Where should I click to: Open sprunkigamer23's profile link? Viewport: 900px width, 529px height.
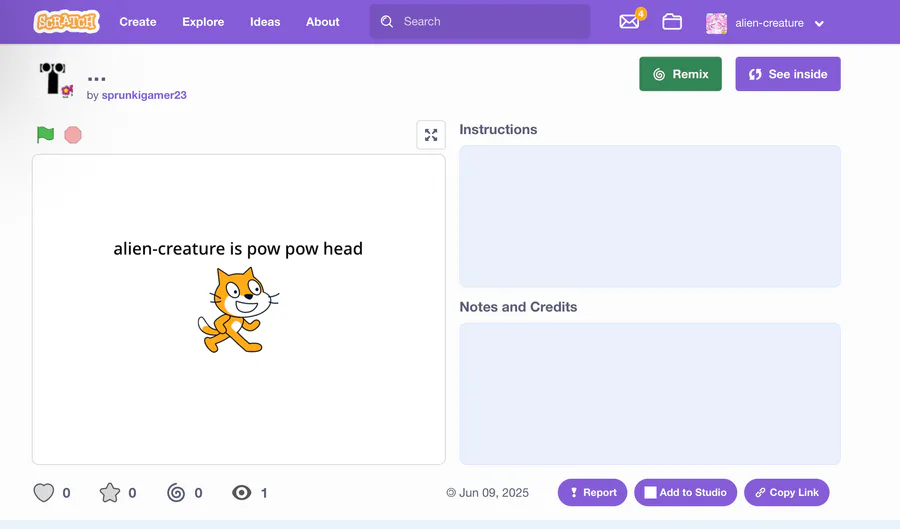pos(144,95)
